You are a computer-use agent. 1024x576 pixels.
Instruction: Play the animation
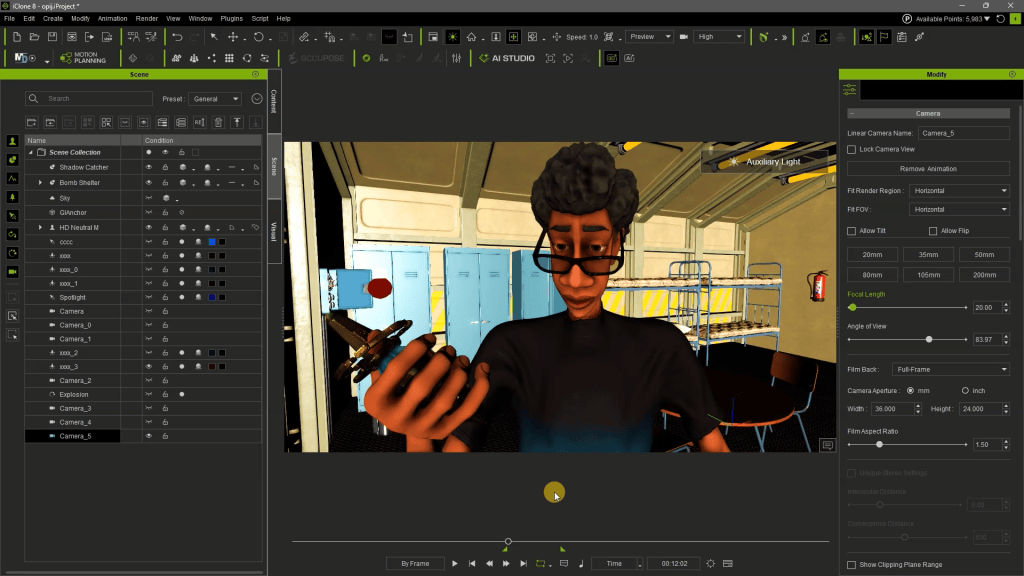coord(455,564)
